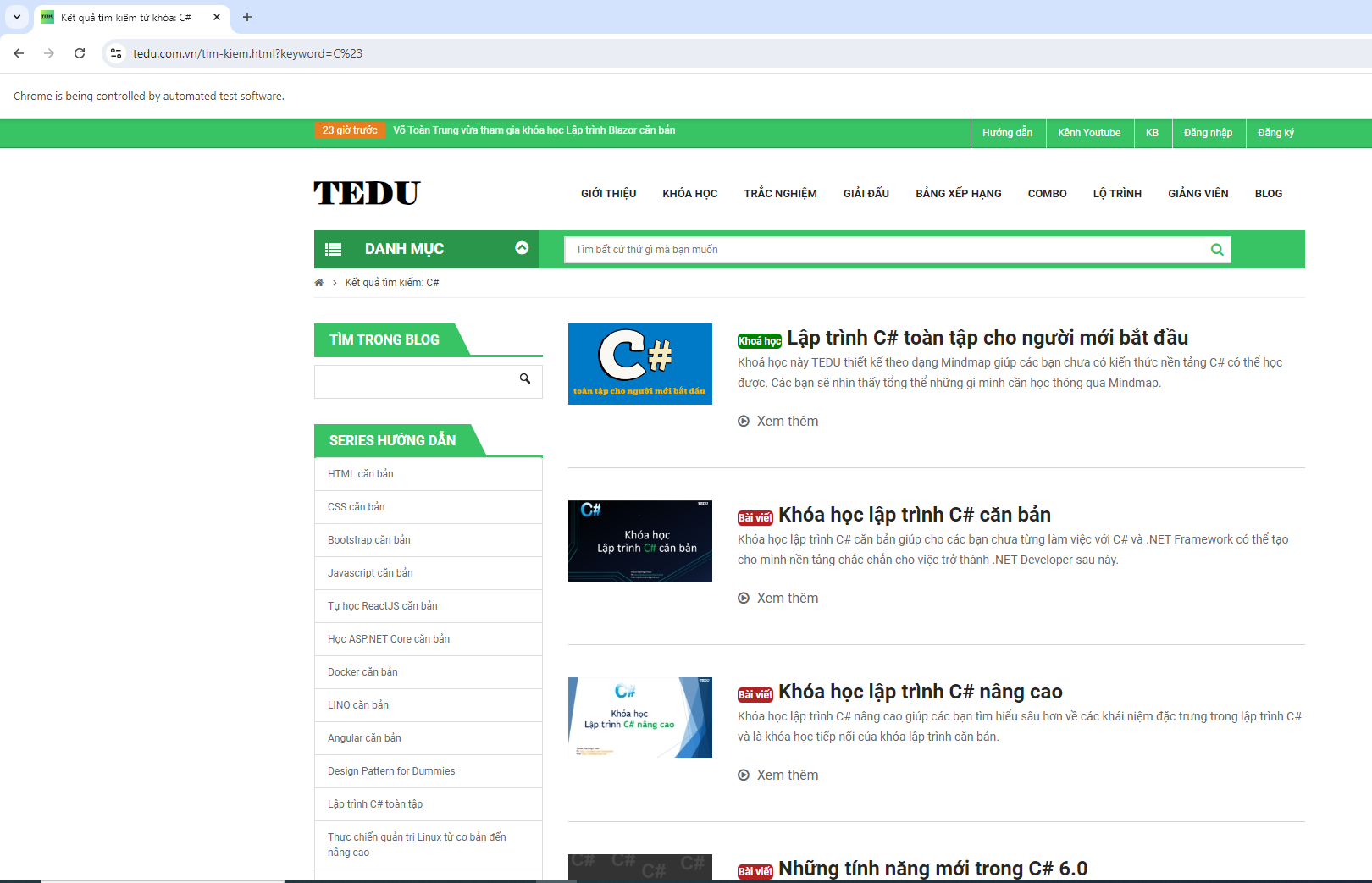This screenshot has height=883, width=1372.
Task: Open the site information icon in address bar
Action: click(x=116, y=53)
